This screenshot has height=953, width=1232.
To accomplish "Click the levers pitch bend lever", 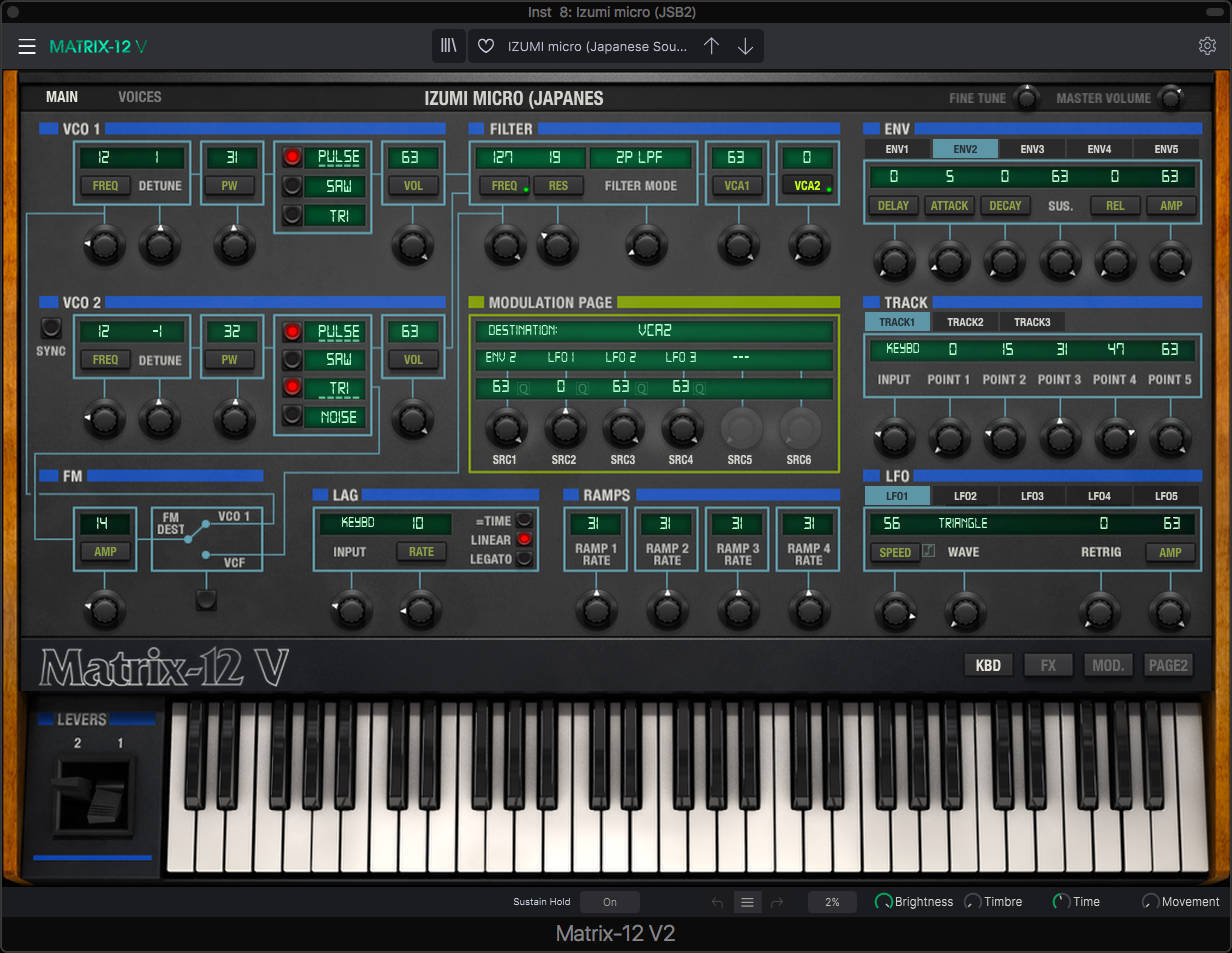I will click(x=92, y=795).
